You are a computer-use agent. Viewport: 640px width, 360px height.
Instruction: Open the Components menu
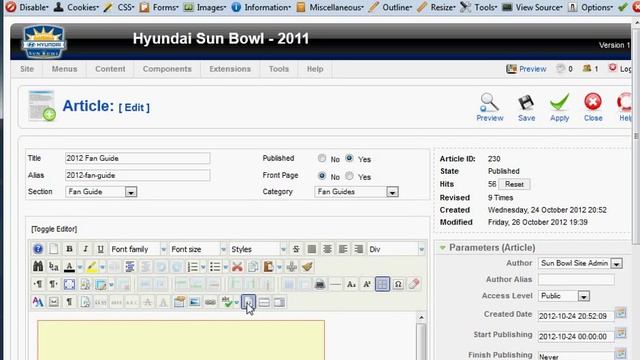[167, 69]
